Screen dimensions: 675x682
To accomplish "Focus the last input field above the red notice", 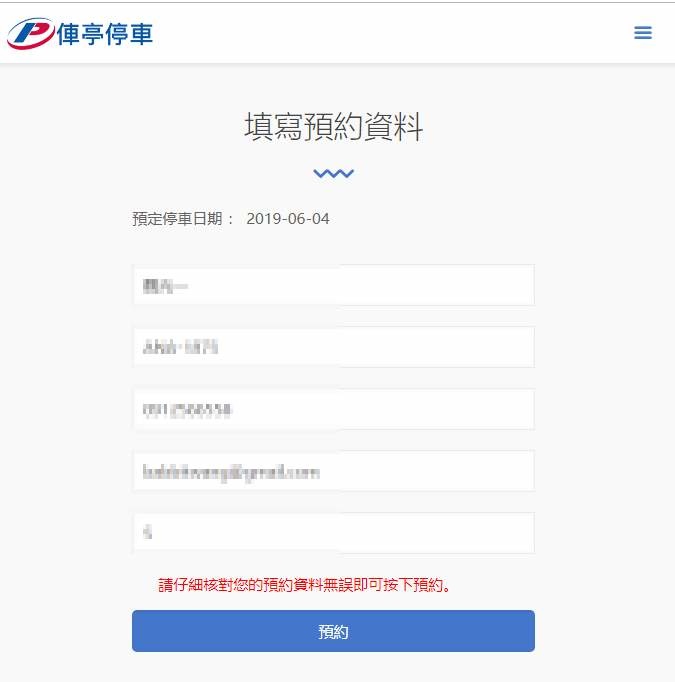I will coord(334,533).
